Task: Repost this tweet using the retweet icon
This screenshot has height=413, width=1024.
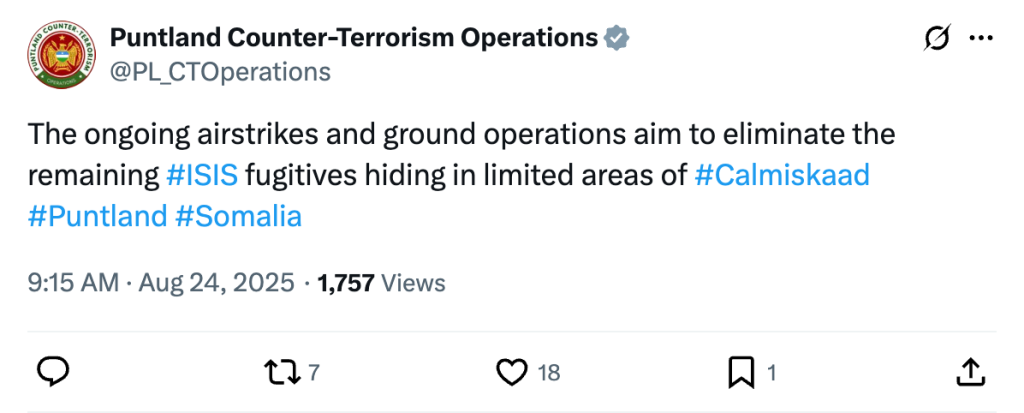Action: click(283, 373)
